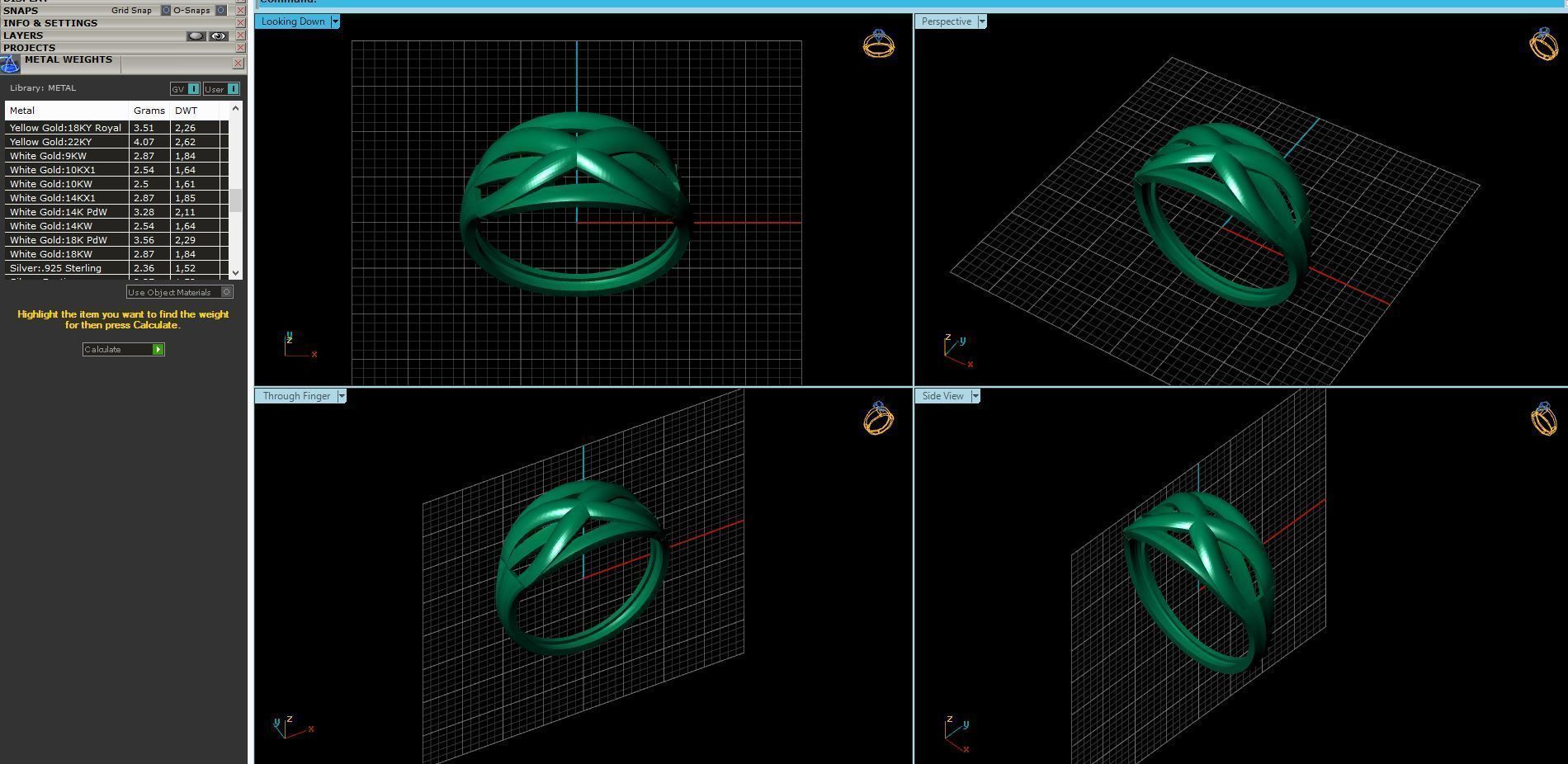Open the Perspective viewport dropdown arrow

click(x=982, y=21)
